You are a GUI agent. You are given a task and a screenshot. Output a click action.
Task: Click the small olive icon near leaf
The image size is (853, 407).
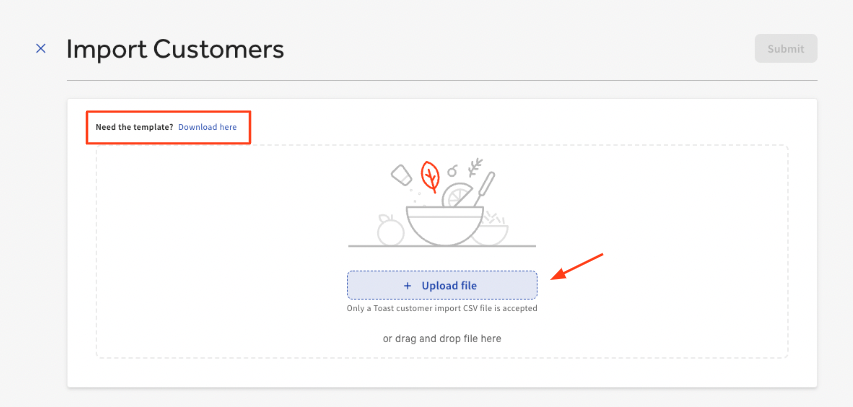[x=452, y=169]
